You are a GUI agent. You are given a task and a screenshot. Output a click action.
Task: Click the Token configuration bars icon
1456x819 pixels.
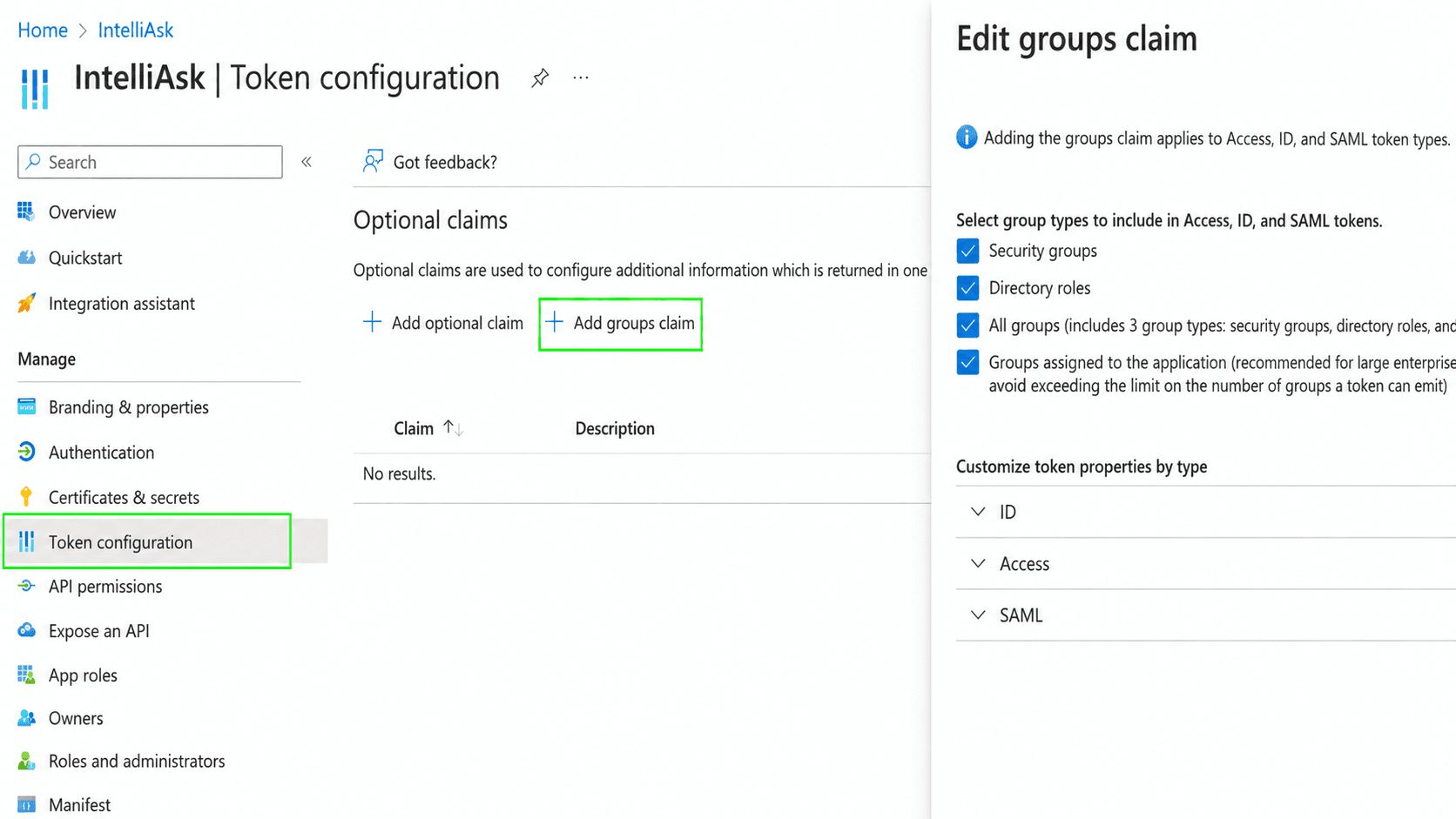26,541
